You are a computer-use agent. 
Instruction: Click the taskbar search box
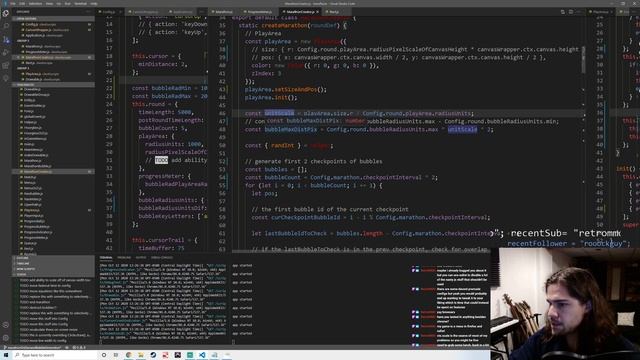point(55,355)
